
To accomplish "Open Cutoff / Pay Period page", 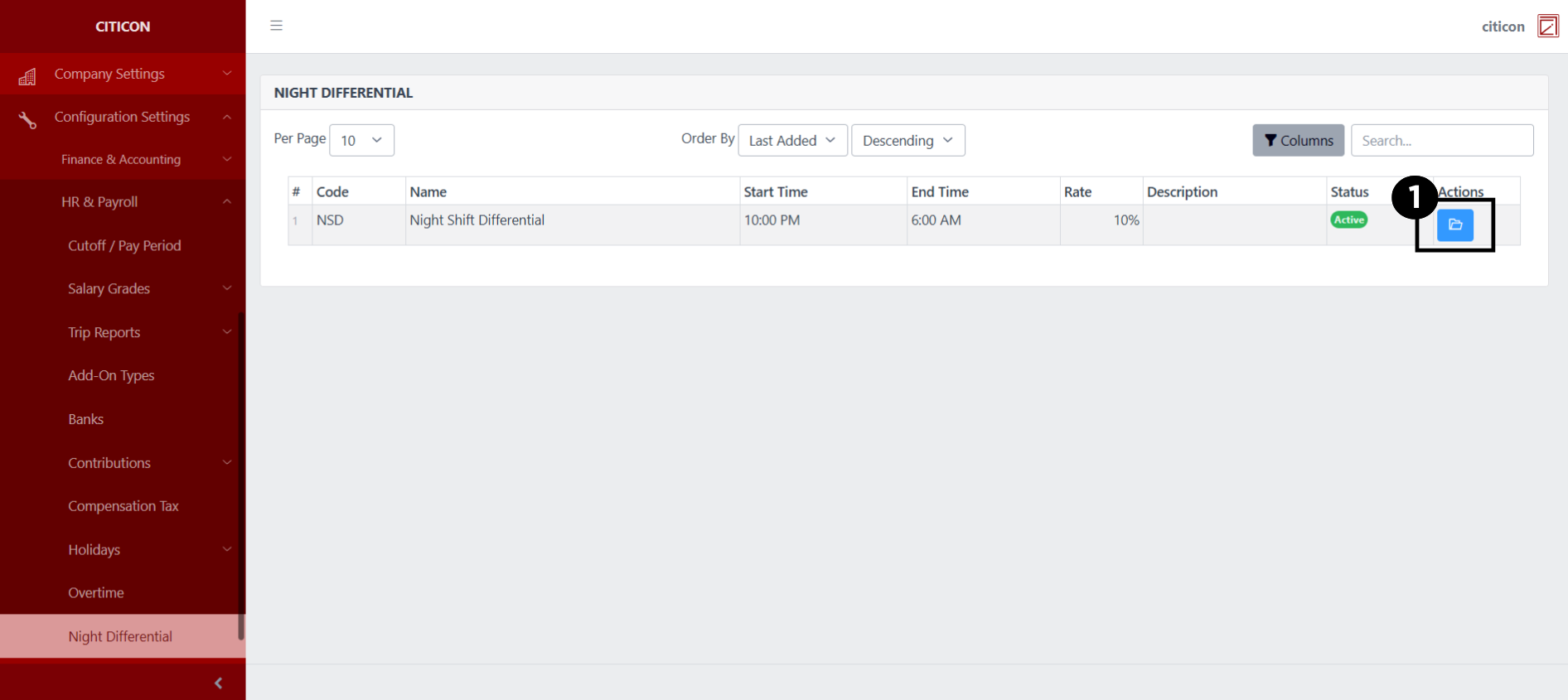I will (x=124, y=245).
